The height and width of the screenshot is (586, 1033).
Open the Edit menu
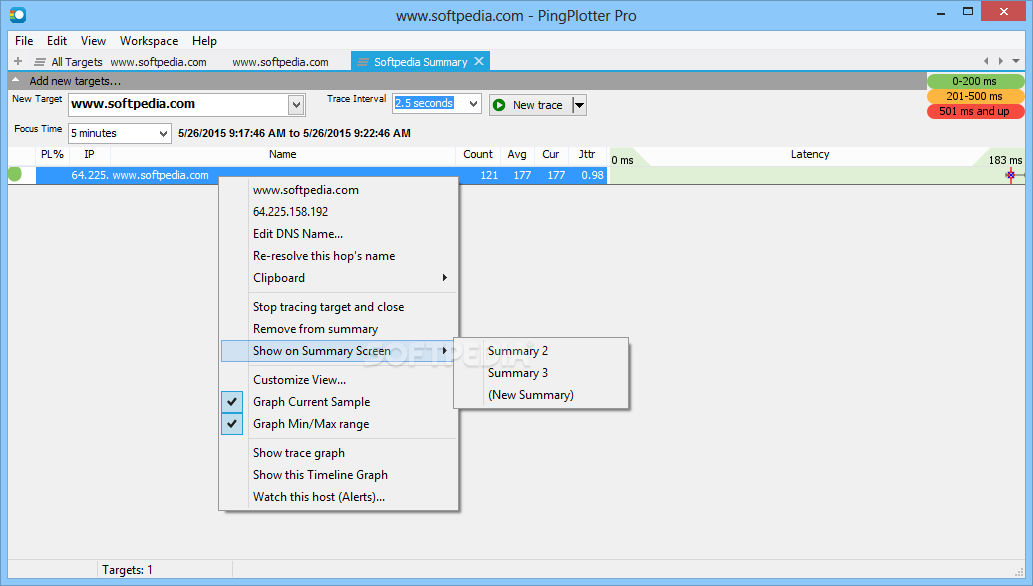point(57,41)
